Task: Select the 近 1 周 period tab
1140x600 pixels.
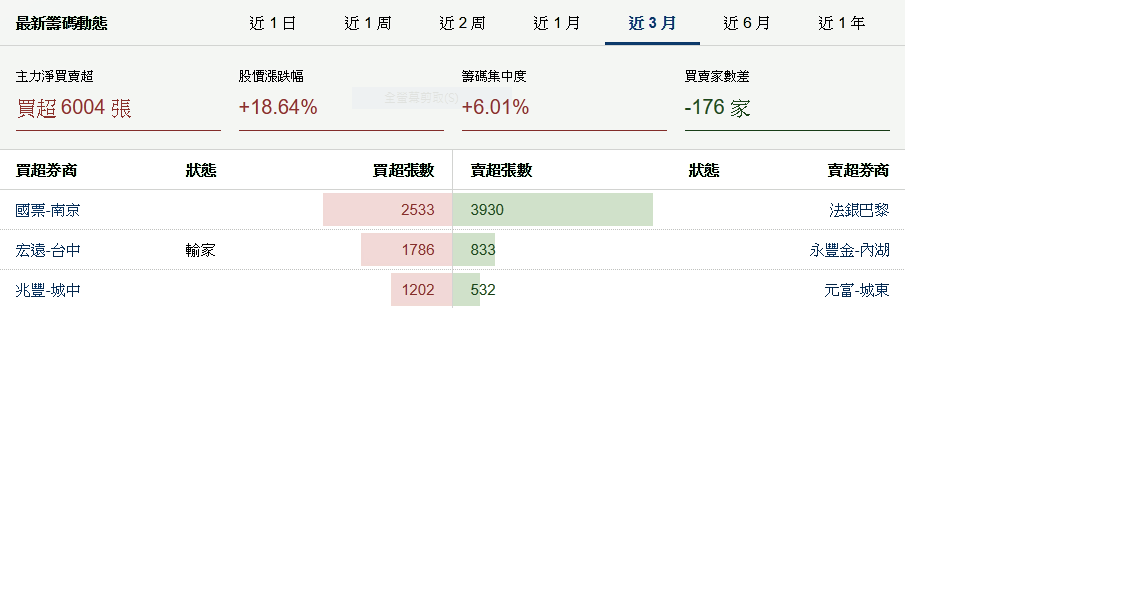Action: click(x=367, y=23)
